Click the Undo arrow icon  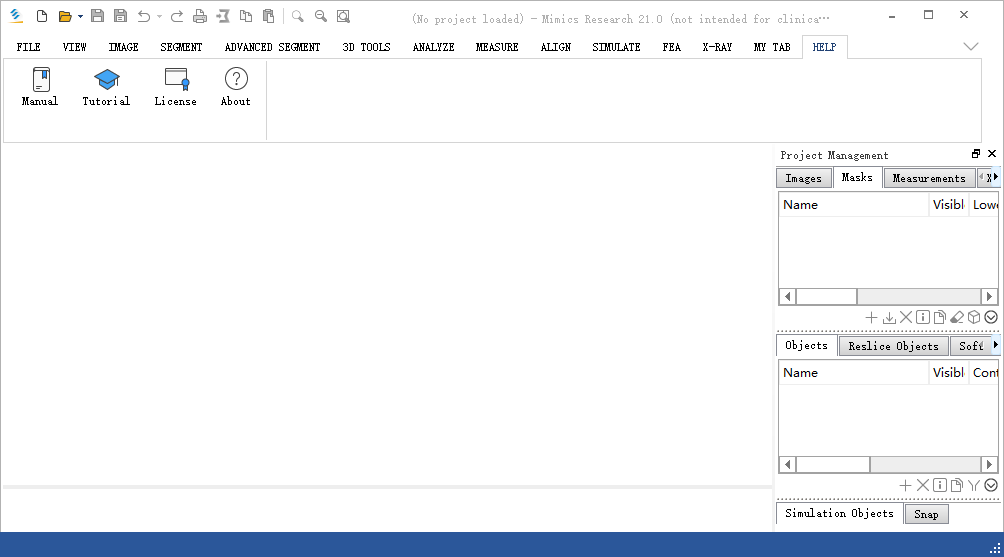pos(144,16)
